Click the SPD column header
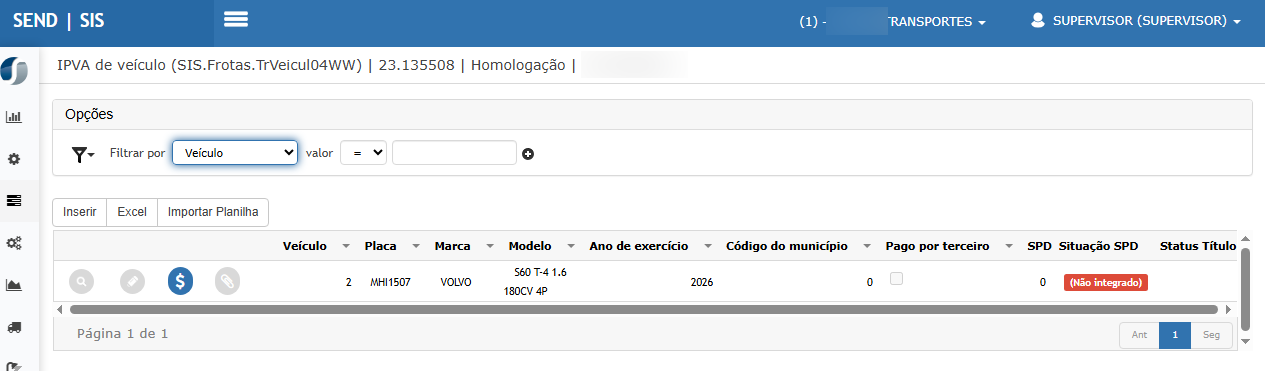This screenshot has height=371, width=1265. click(x=1039, y=246)
